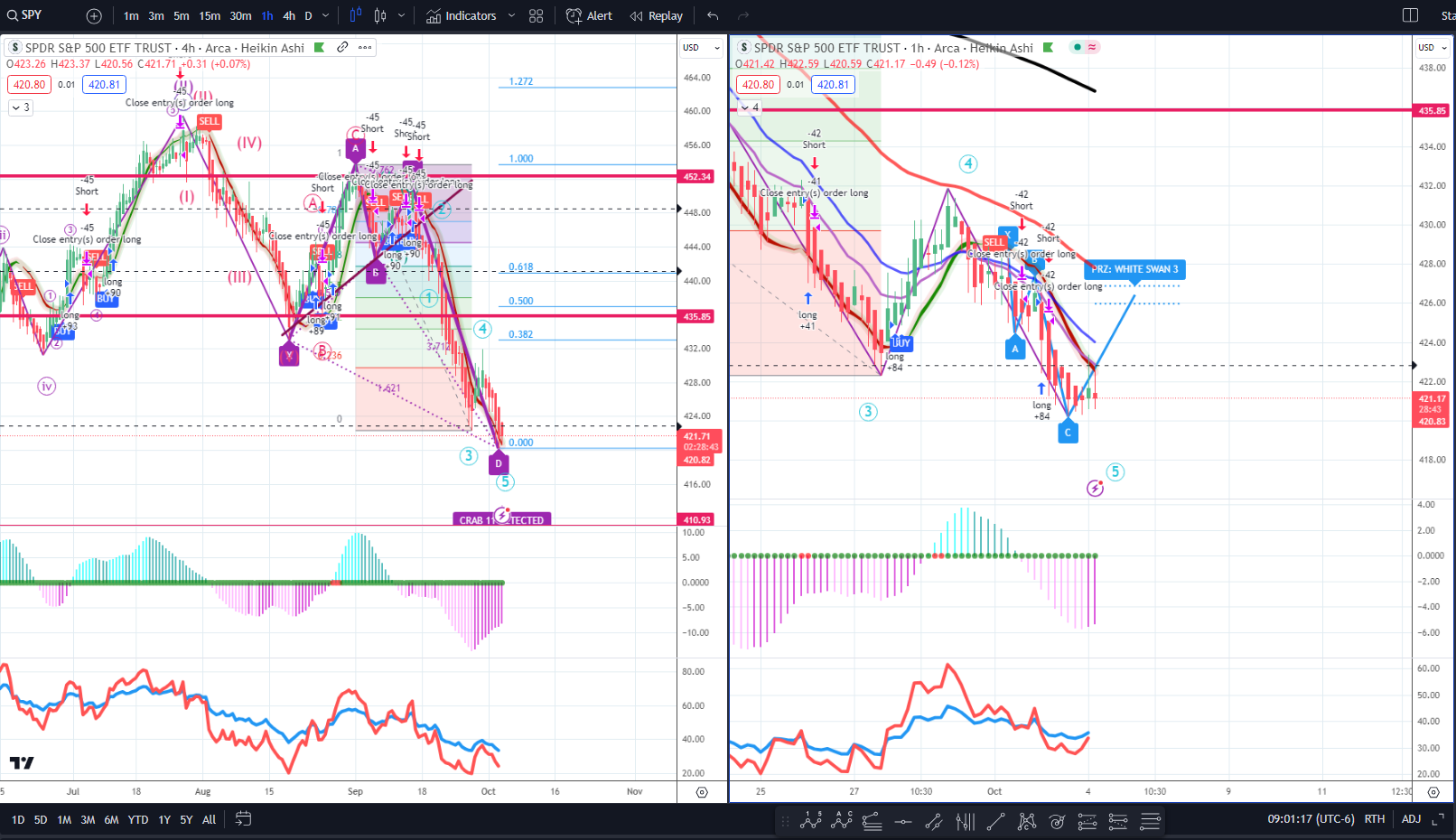1456x840 pixels.
Task: Open the go-to-date calendar icon
Action: (x=243, y=819)
